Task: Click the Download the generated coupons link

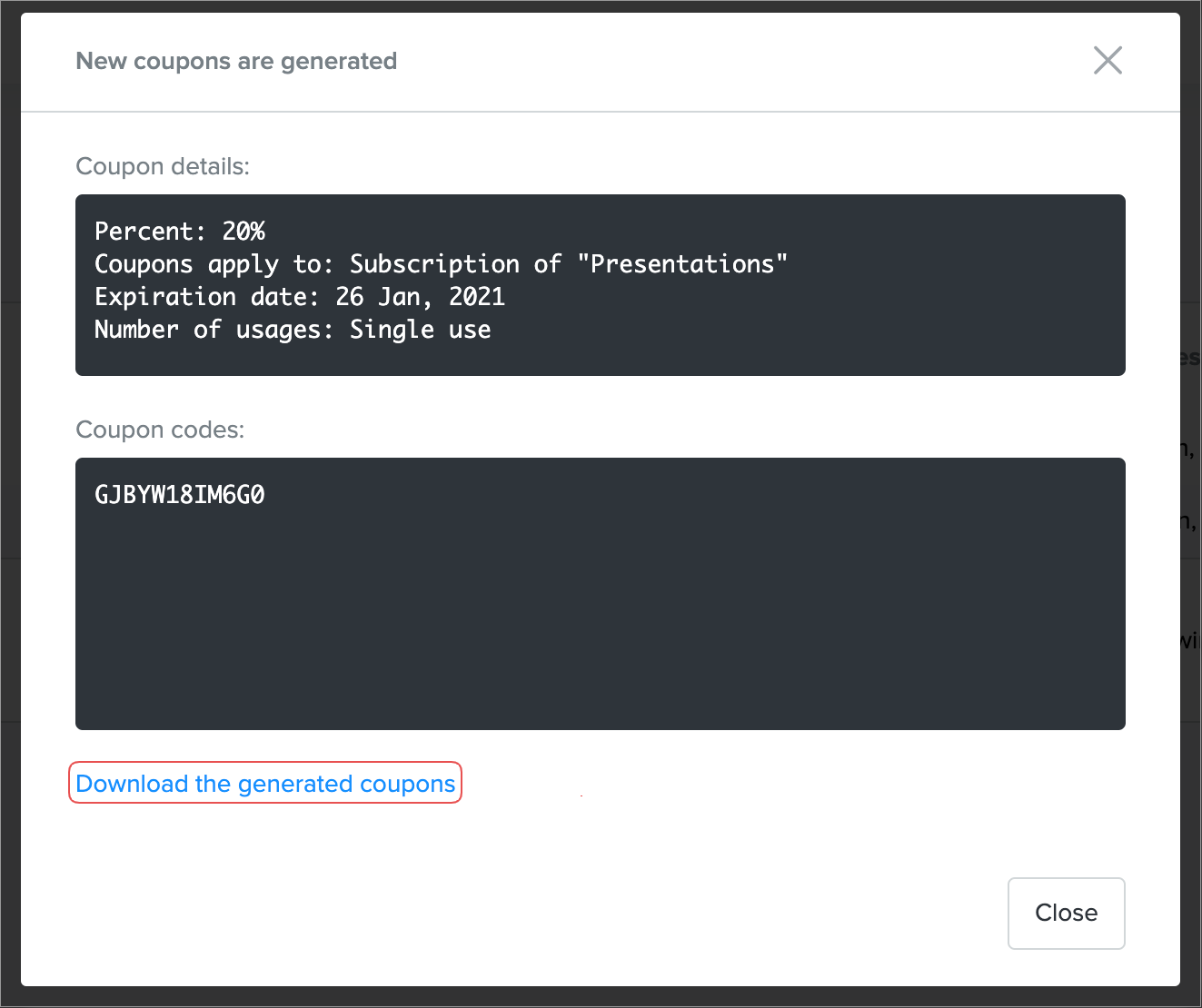Action: click(x=265, y=784)
